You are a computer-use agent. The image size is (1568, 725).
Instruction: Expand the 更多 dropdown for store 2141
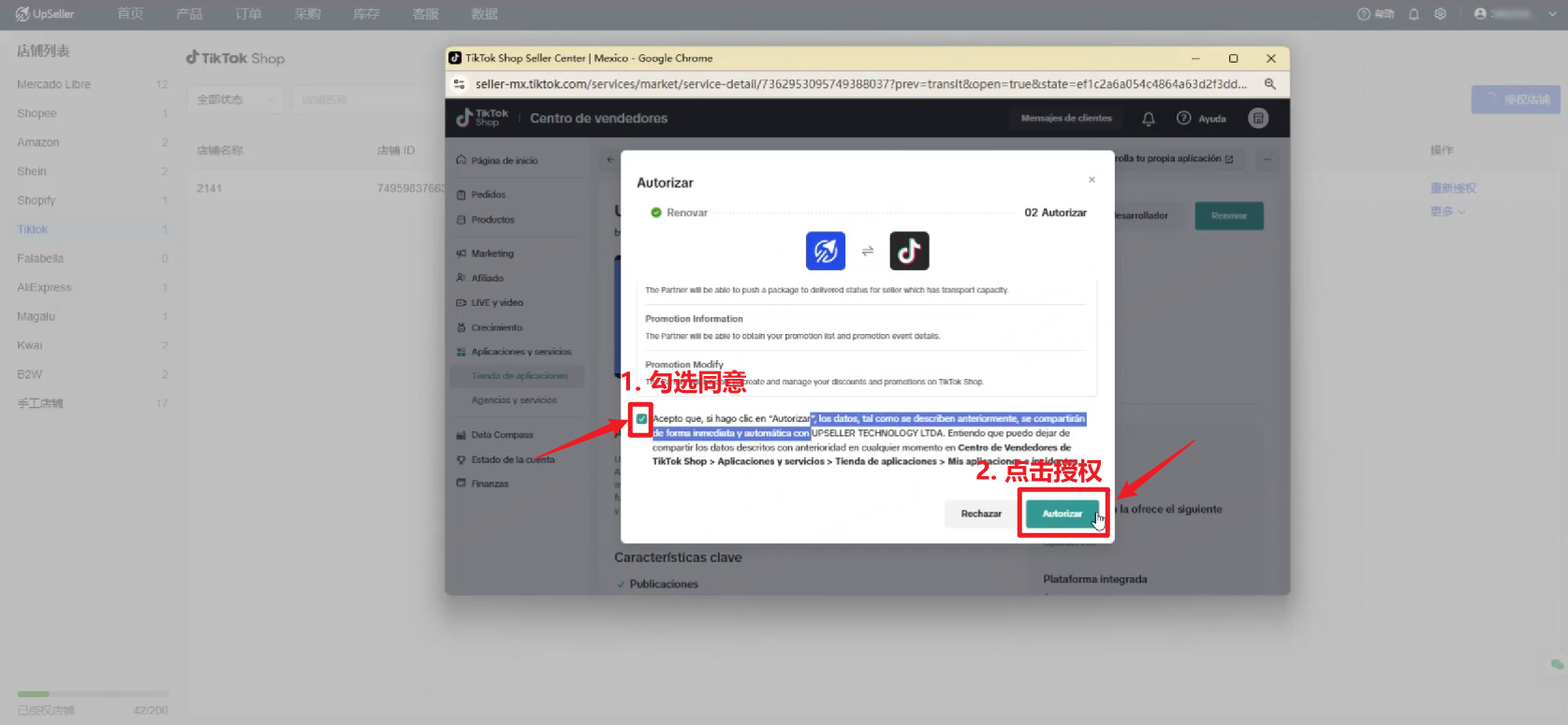pyautogui.click(x=1447, y=211)
